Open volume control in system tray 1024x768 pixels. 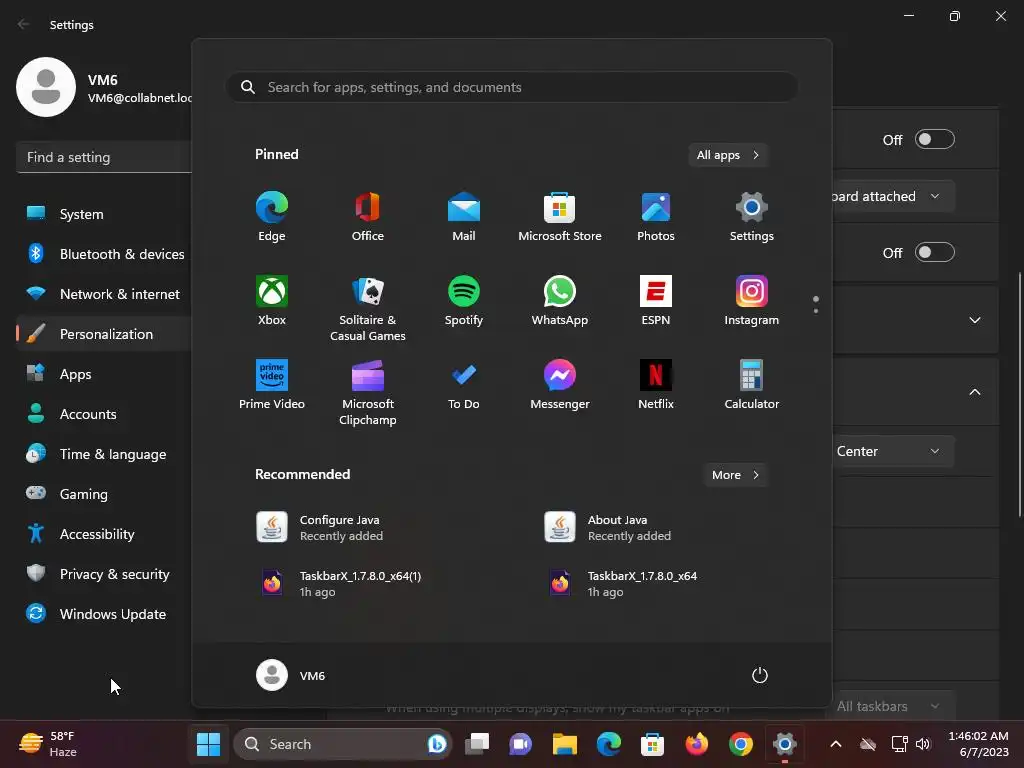tap(923, 744)
